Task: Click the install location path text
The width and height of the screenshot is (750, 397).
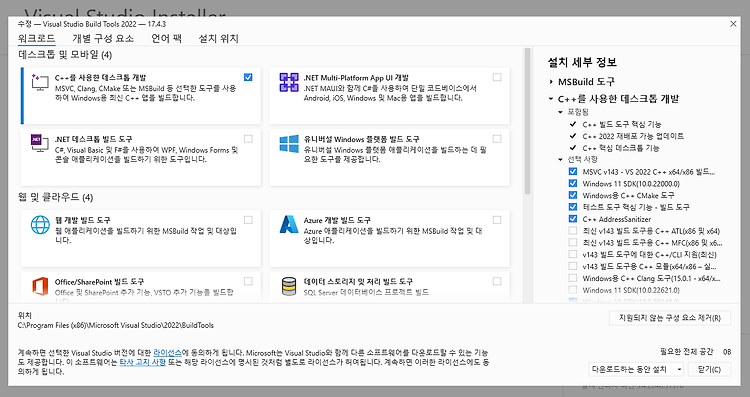Action: [116, 325]
